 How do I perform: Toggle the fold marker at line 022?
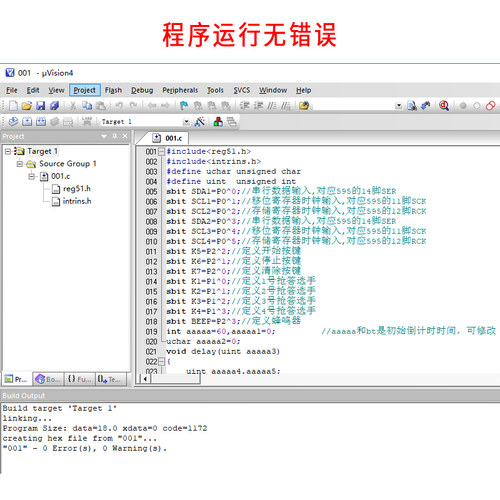[x=162, y=361]
